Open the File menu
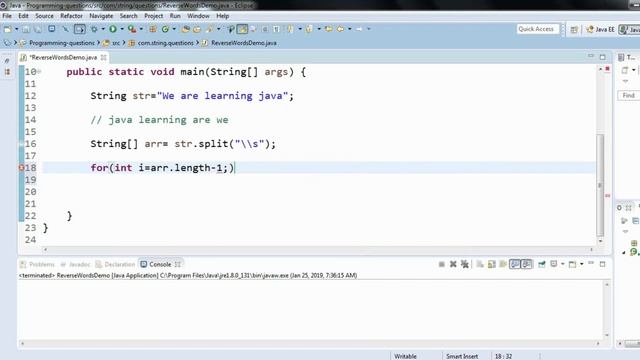The height and width of the screenshot is (360, 640). 7,16
